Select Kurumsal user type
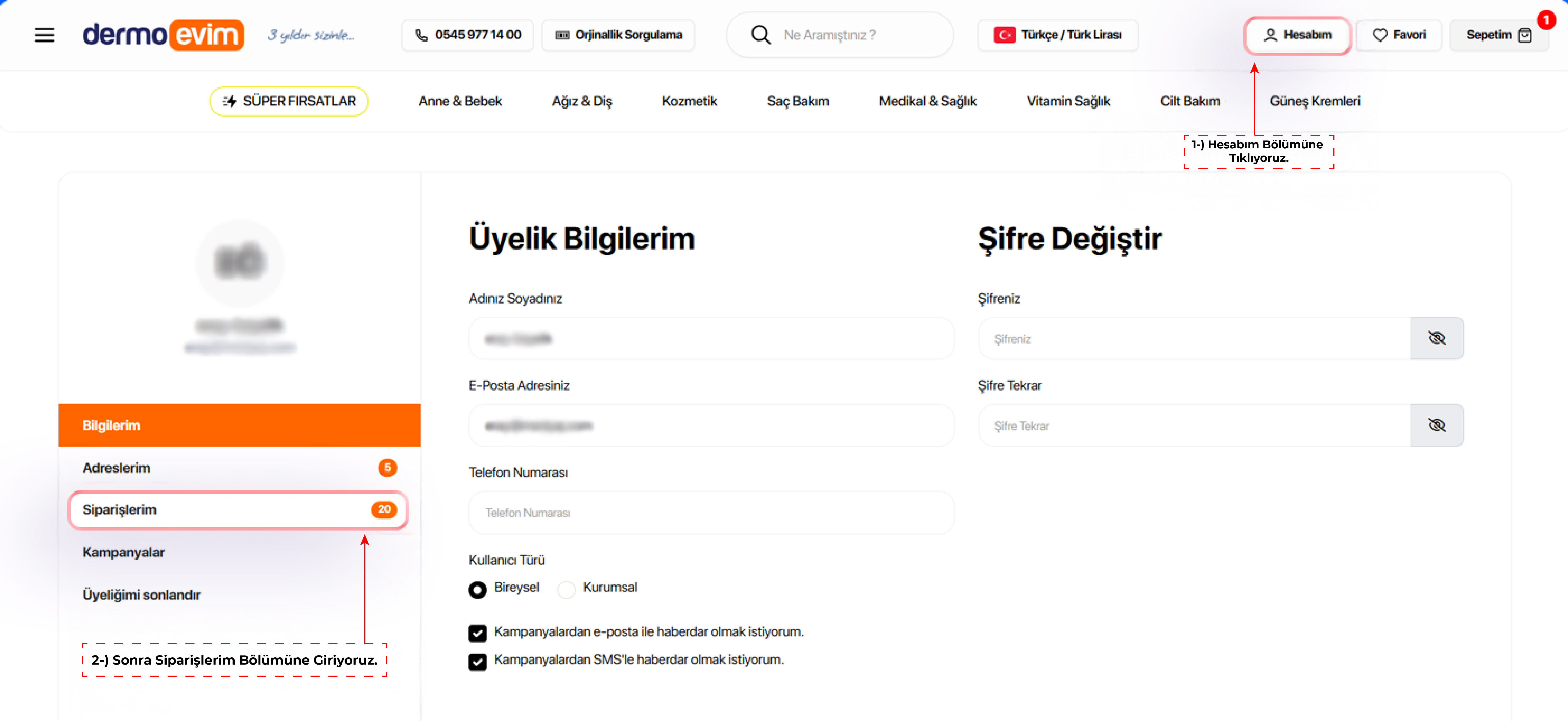The height and width of the screenshot is (721, 1568). point(567,590)
